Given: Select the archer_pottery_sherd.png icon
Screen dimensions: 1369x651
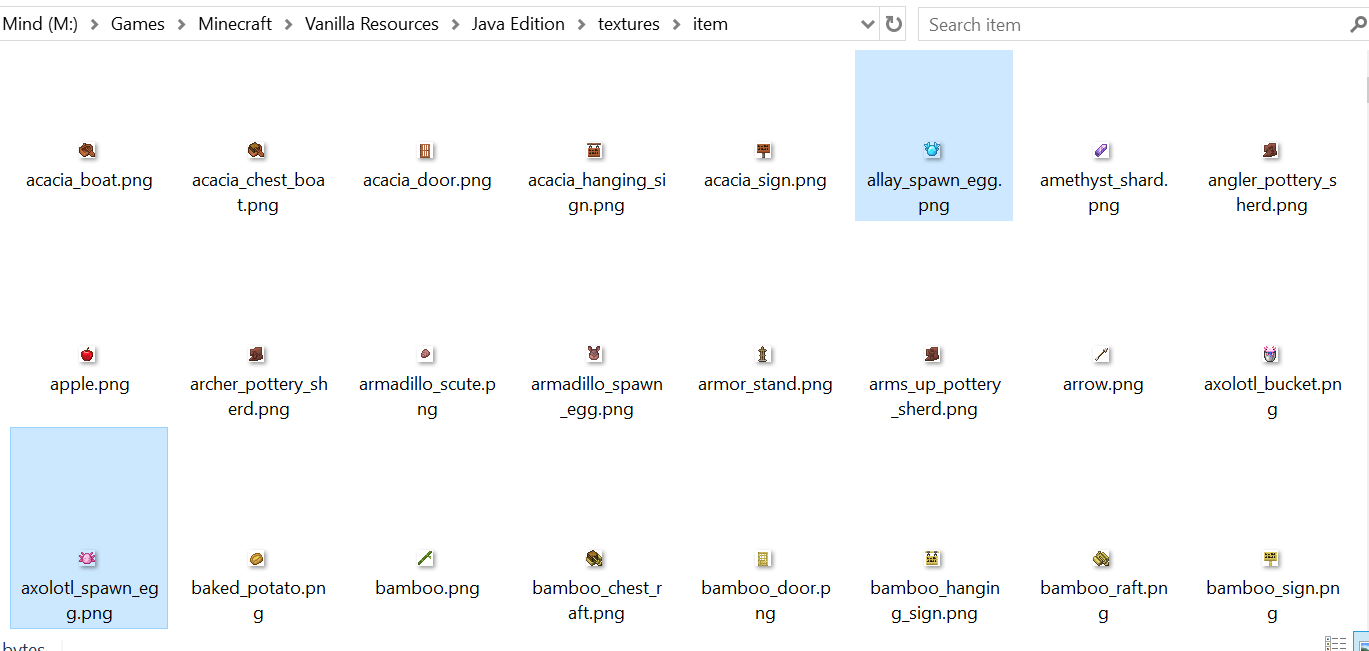Looking at the screenshot, I should pos(257,355).
